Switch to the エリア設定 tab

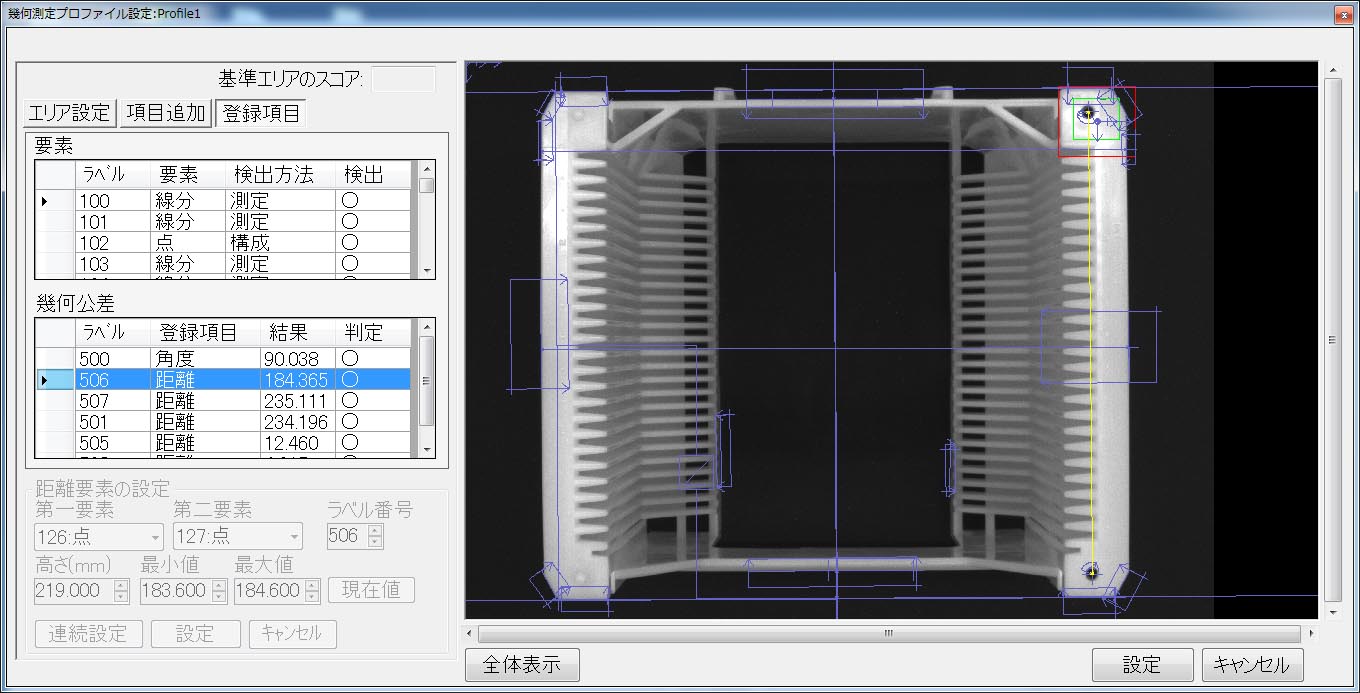(x=70, y=113)
